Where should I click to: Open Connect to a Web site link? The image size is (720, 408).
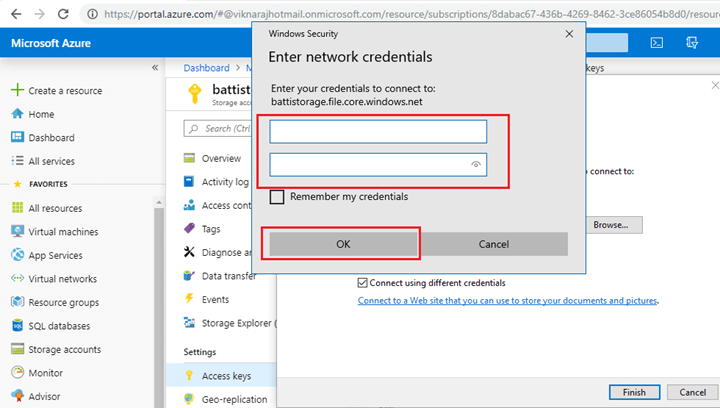tap(507, 301)
